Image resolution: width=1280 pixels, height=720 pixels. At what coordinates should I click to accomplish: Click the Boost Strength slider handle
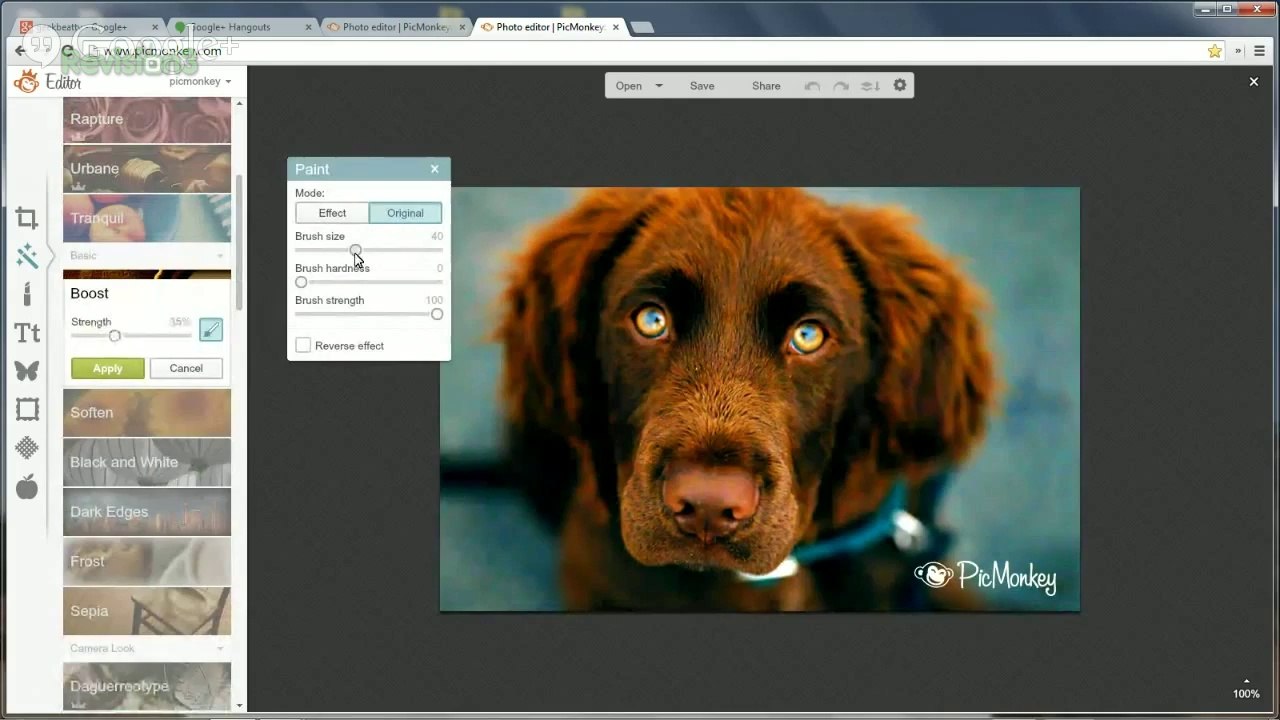(114, 336)
